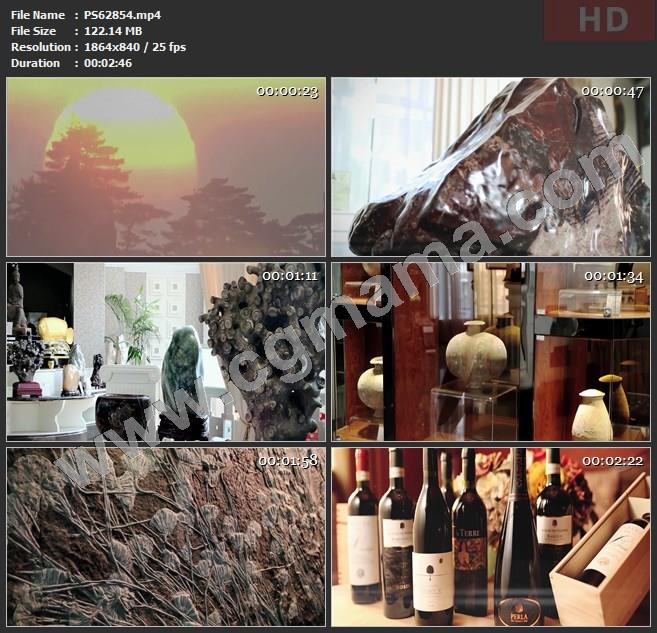657x633 pixels.
Task: Open the showroom with green jade thumbnail
Action: pyautogui.click(x=166, y=352)
